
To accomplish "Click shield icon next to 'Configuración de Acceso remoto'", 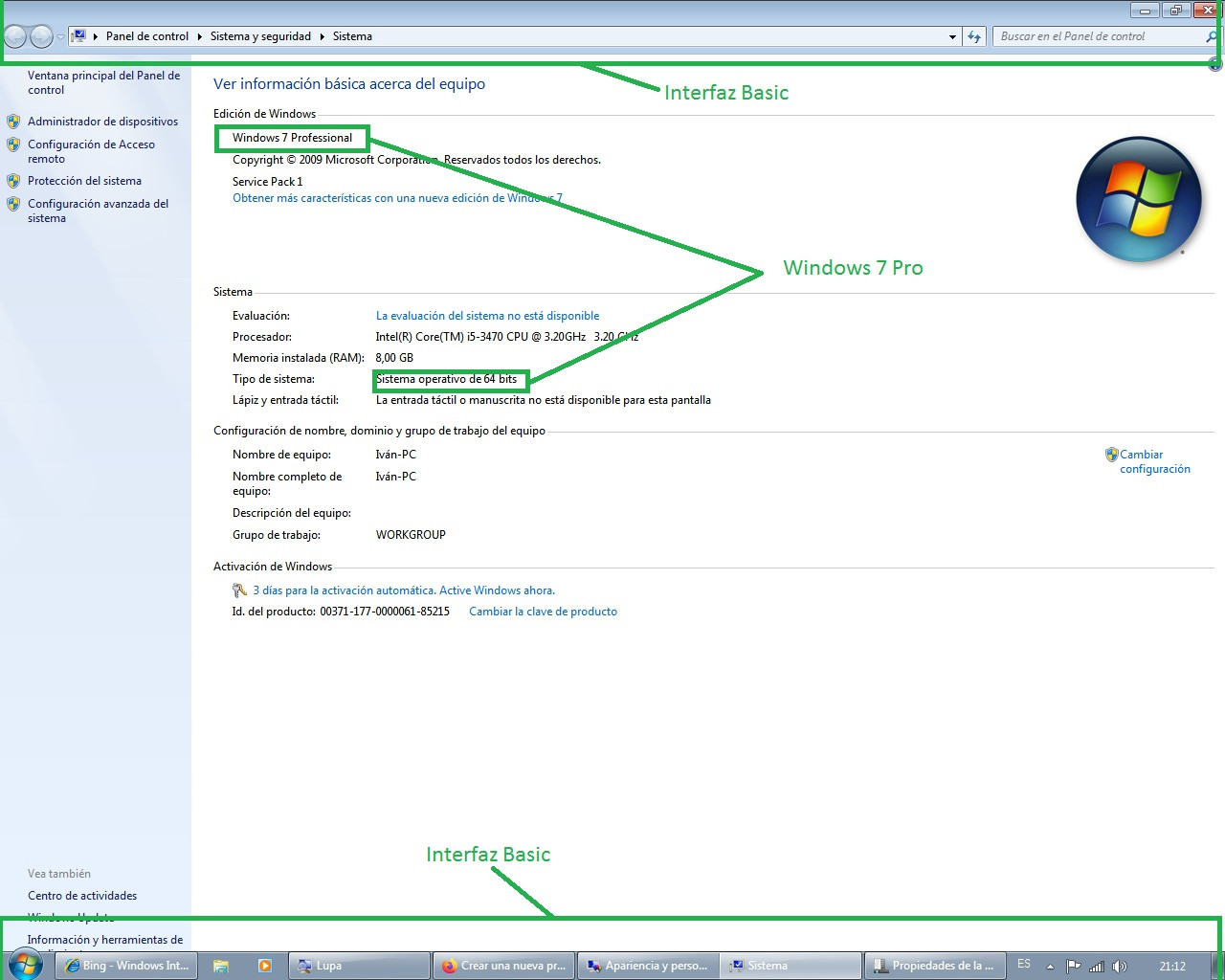I will coord(13,145).
